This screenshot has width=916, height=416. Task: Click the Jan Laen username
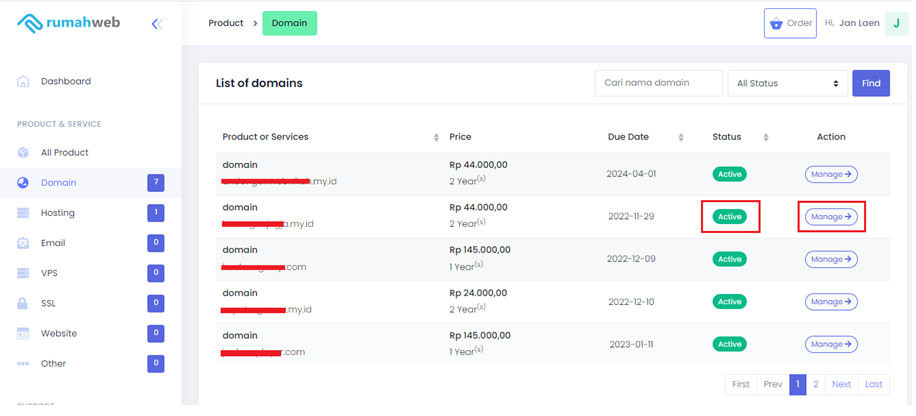point(859,23)
